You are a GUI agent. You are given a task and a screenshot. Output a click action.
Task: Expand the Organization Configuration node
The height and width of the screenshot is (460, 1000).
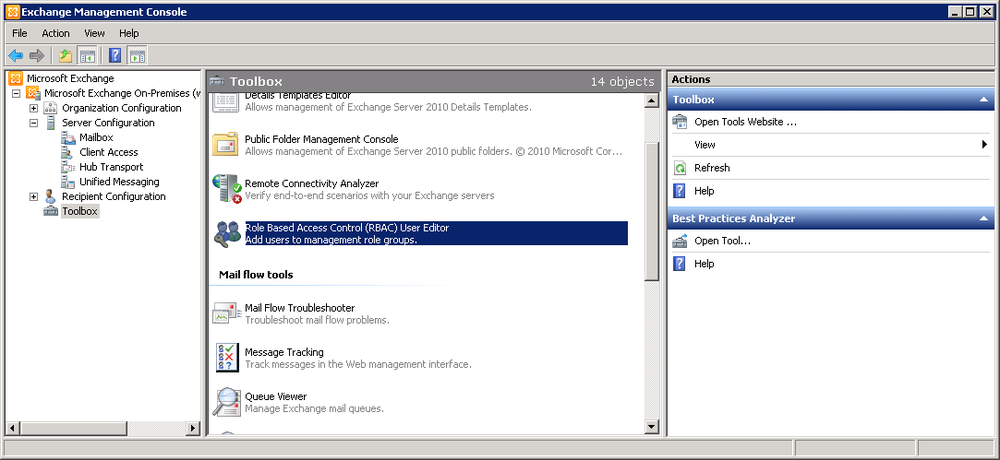pyautogui.click(x=34, y=108)
